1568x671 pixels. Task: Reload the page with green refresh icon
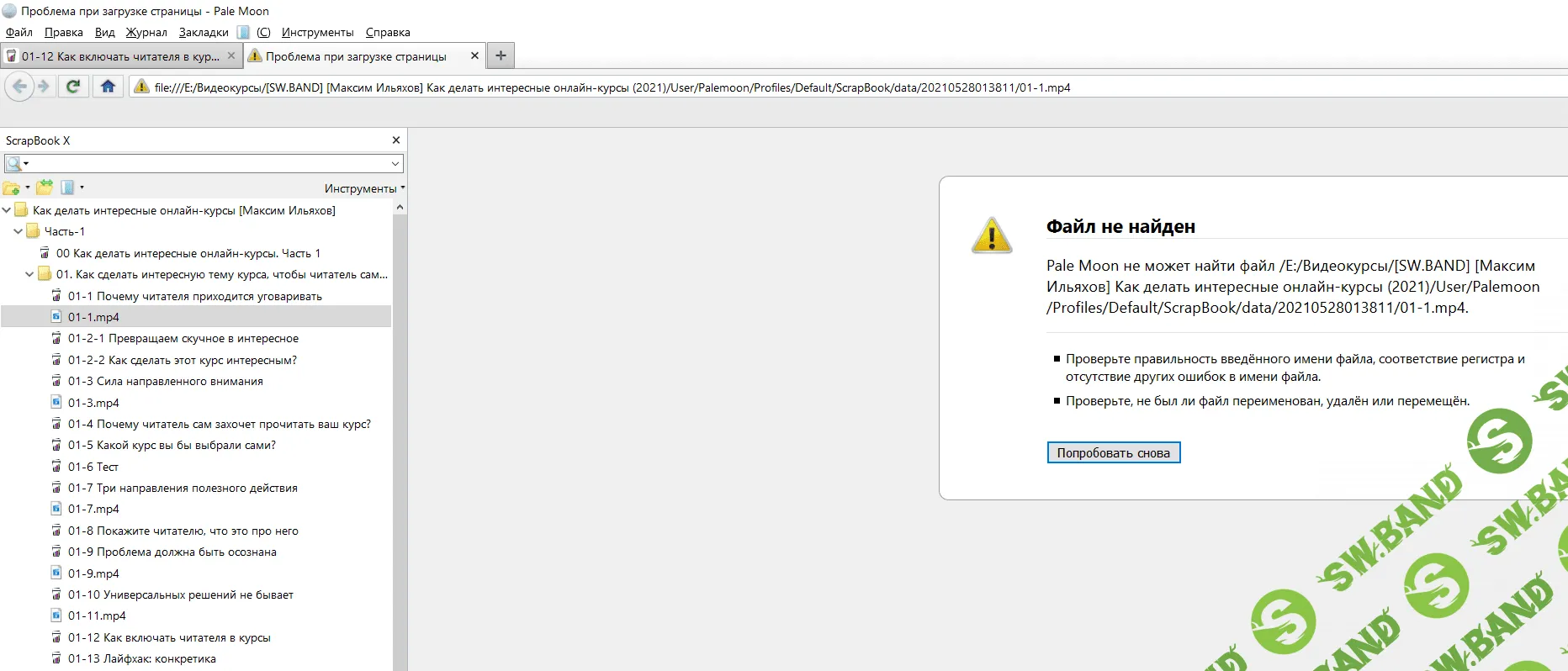point(73,87)
